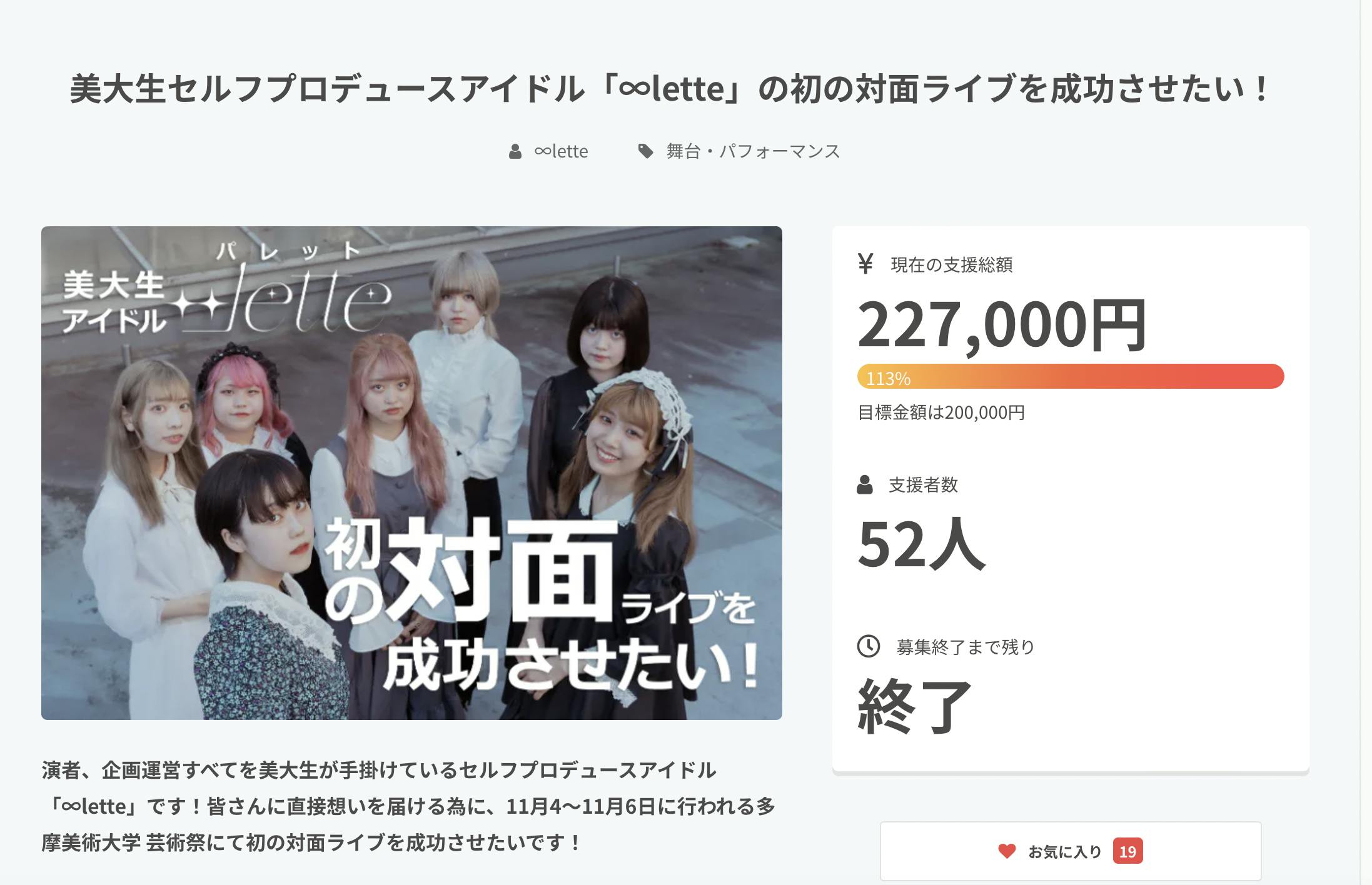Click the tag icon beside 舞台・パフォーマンス

point(645,151)
